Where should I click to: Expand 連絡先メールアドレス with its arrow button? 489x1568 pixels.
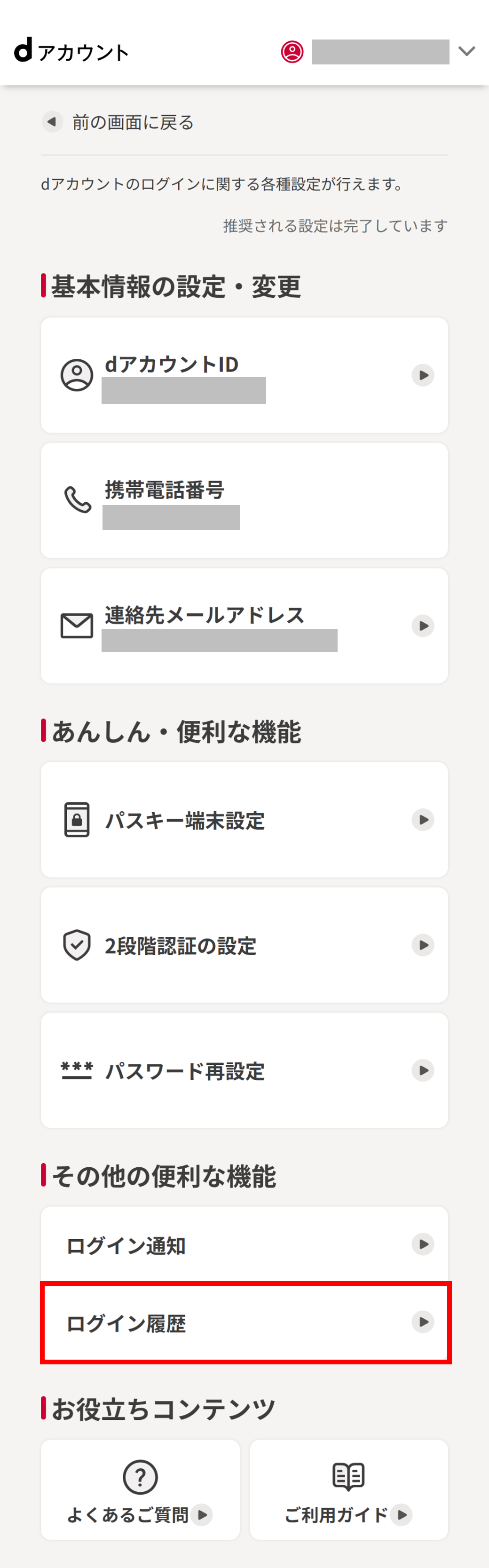coord(423,625)
